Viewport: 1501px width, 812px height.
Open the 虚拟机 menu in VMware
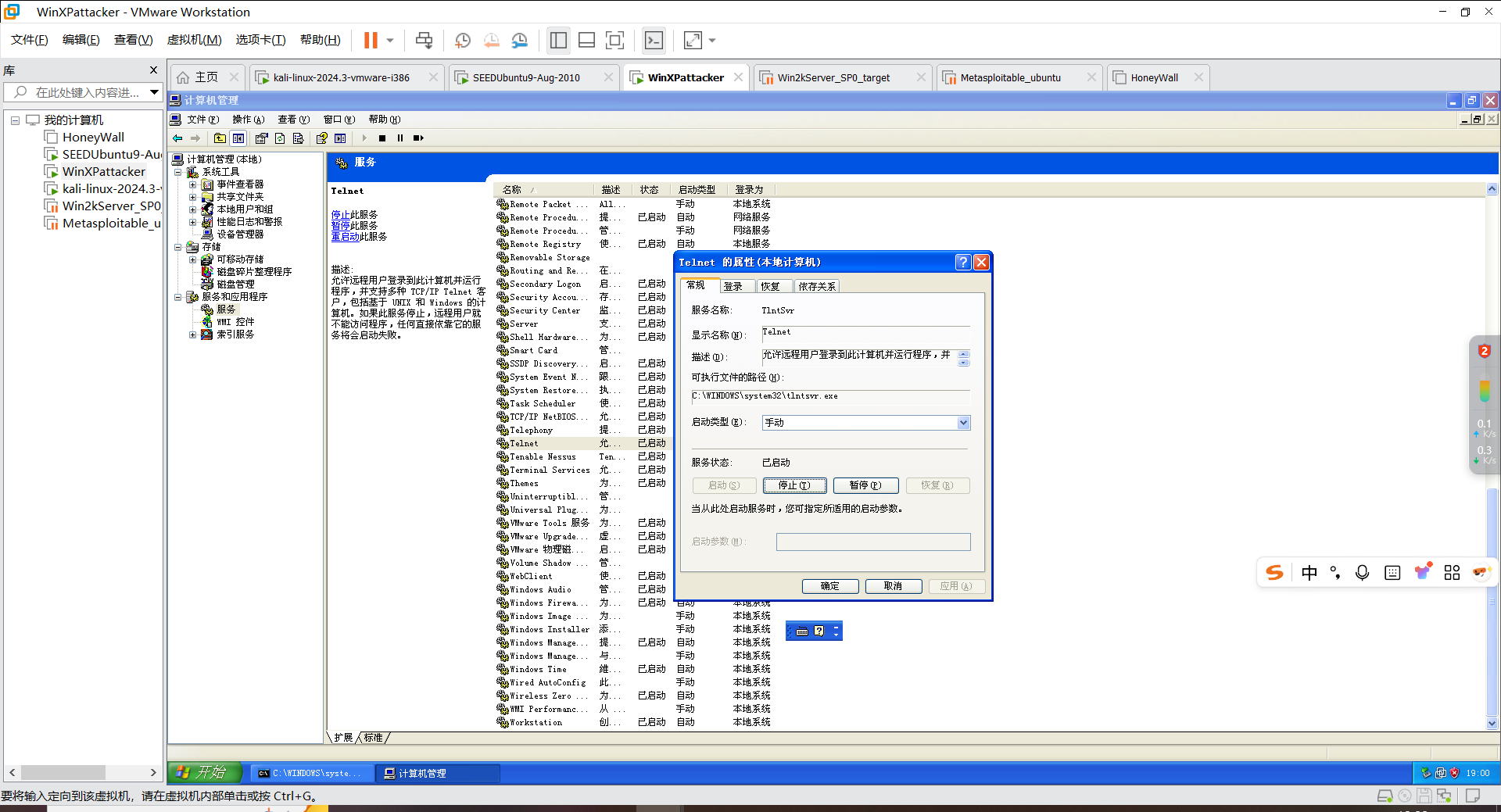coord(194,40)
